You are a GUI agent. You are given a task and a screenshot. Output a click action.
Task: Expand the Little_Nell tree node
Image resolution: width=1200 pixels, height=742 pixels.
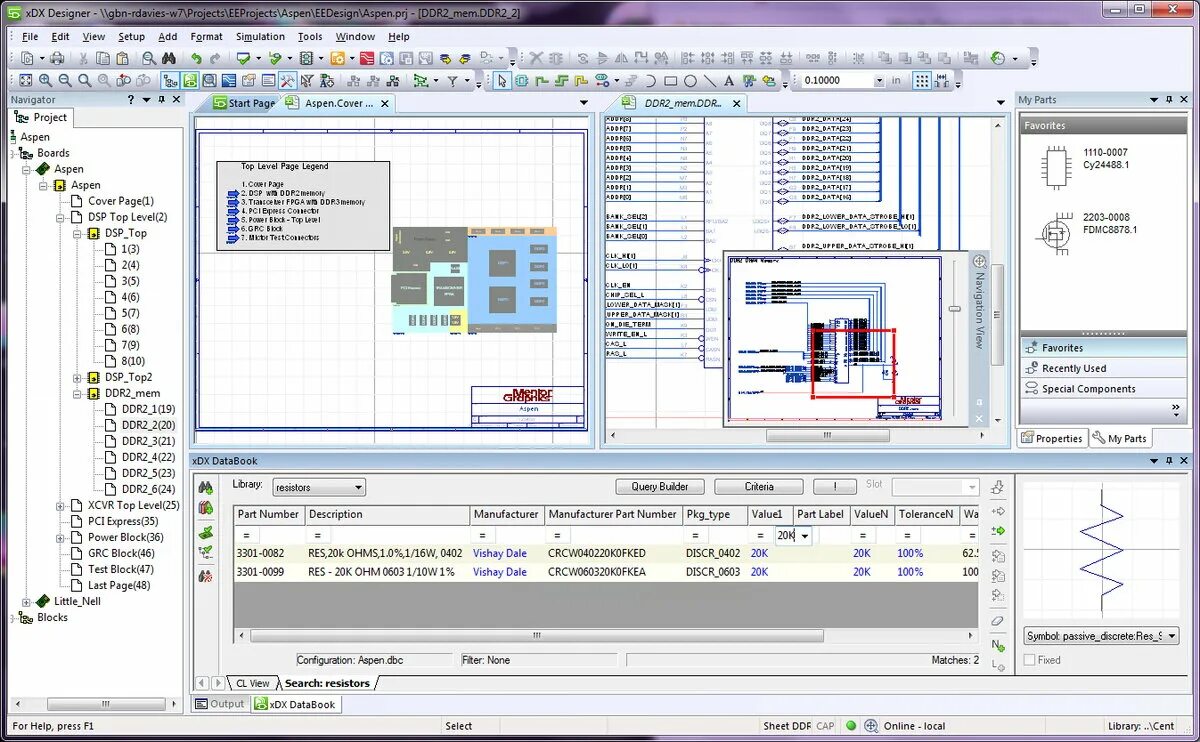[x=27, y=601]
